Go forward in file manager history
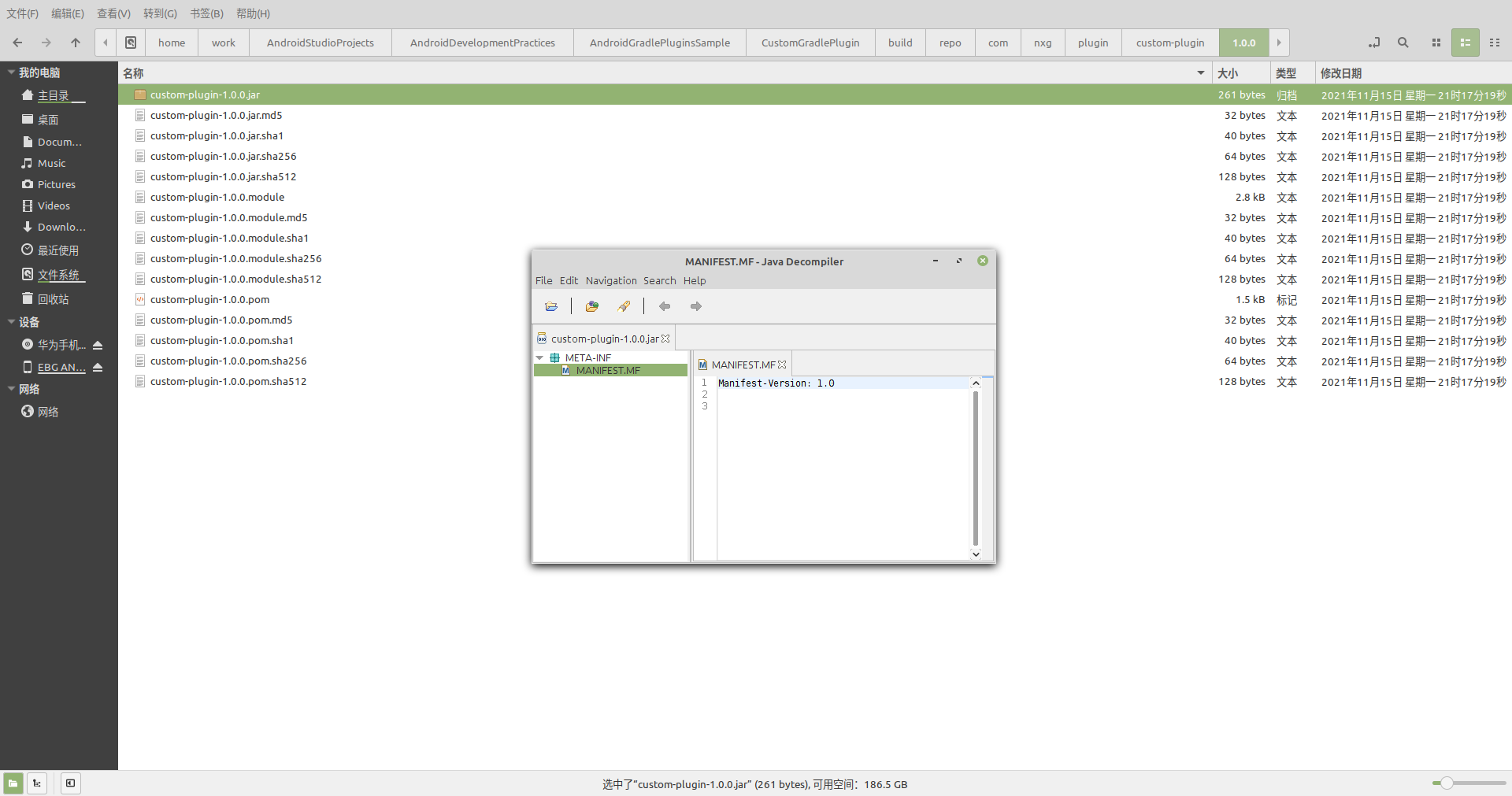The image size is (1512, 796). 46,43
